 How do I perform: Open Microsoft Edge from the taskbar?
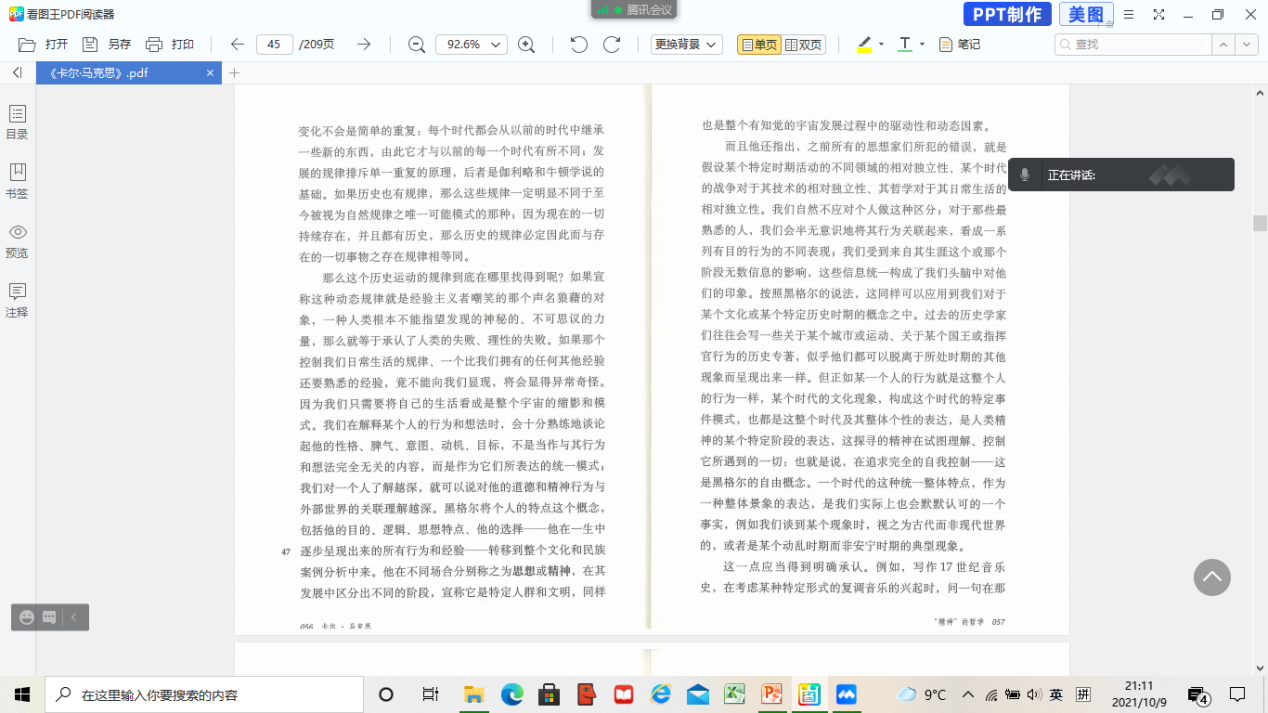(x=512, y=694)
